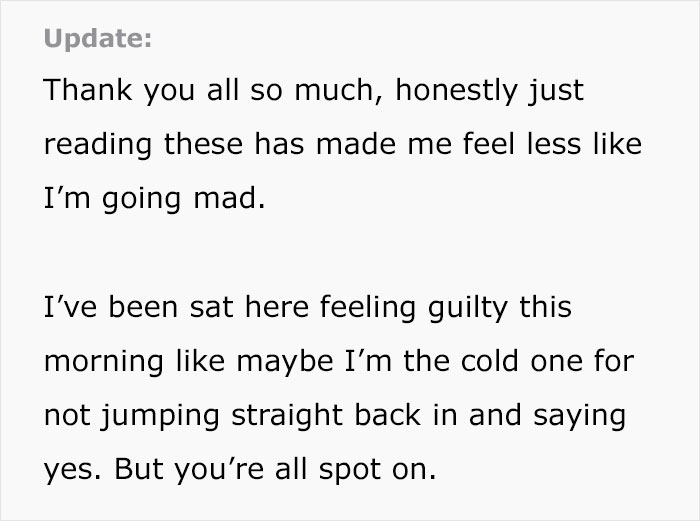Click the word 'mad.'
Viewport: 700px width, 521px height.
[x=229, y=198]
